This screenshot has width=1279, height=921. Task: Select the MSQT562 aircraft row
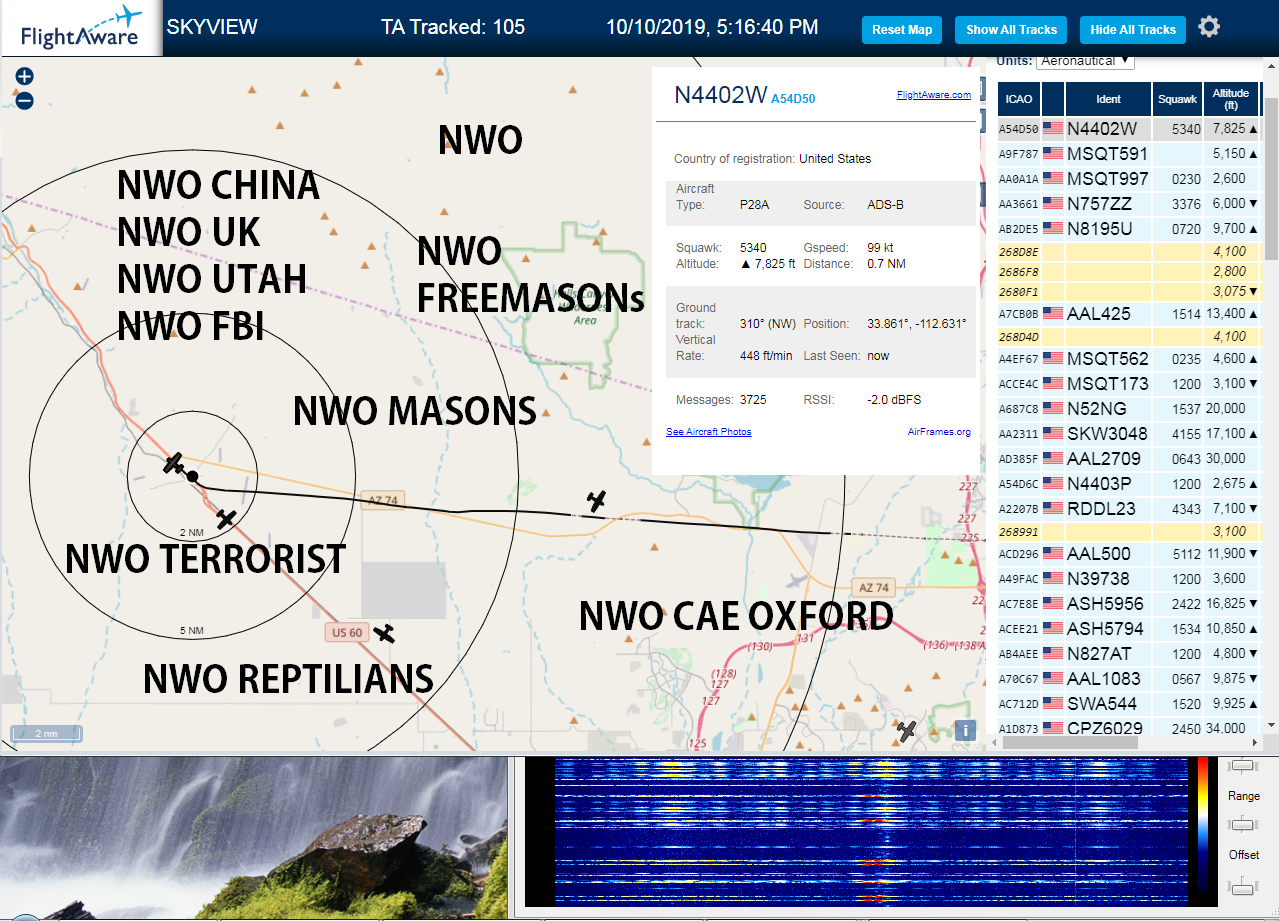click(x=1130, y=359)
